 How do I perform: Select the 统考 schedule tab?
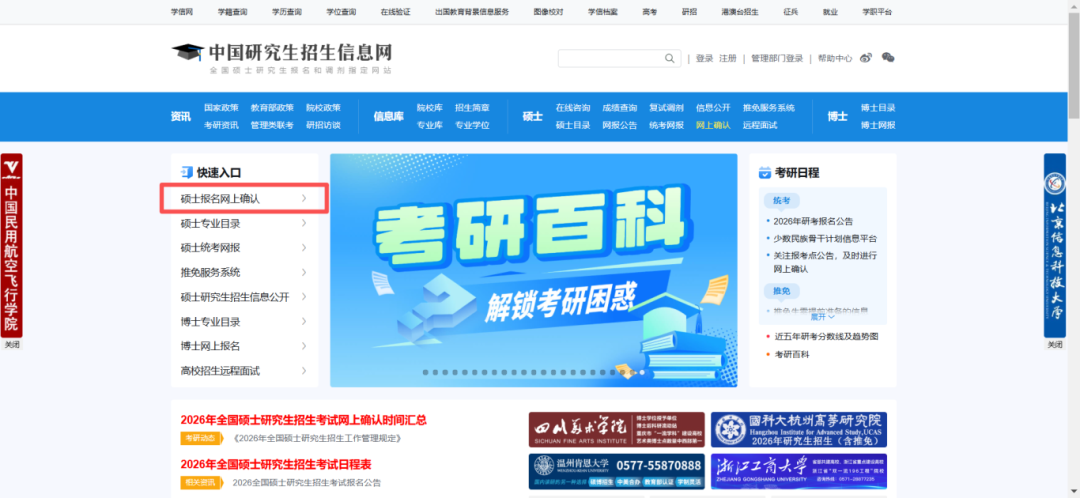pos(781,200)
